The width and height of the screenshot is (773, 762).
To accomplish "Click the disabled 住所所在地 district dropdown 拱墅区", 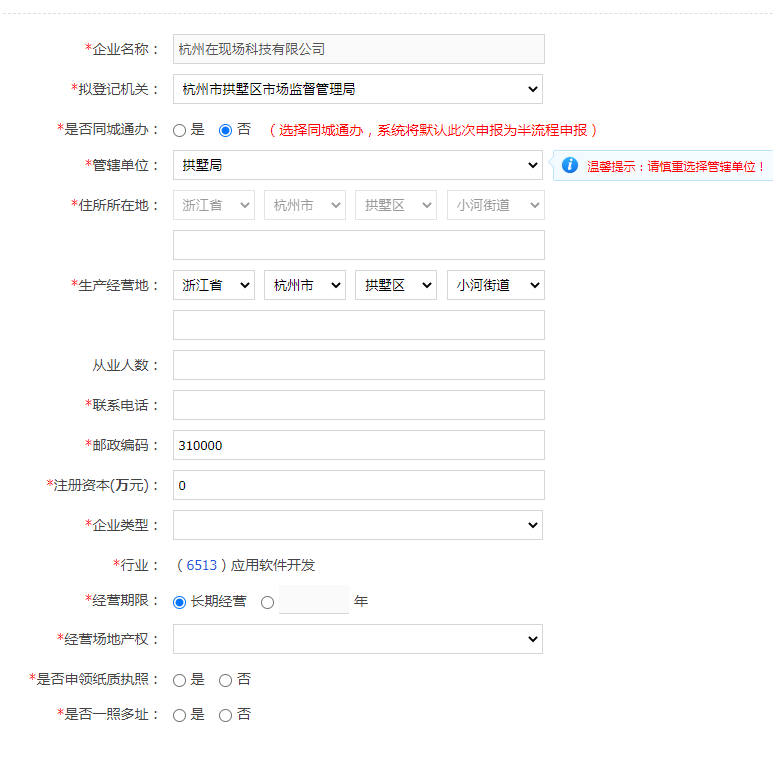I will tap(396, 205).
